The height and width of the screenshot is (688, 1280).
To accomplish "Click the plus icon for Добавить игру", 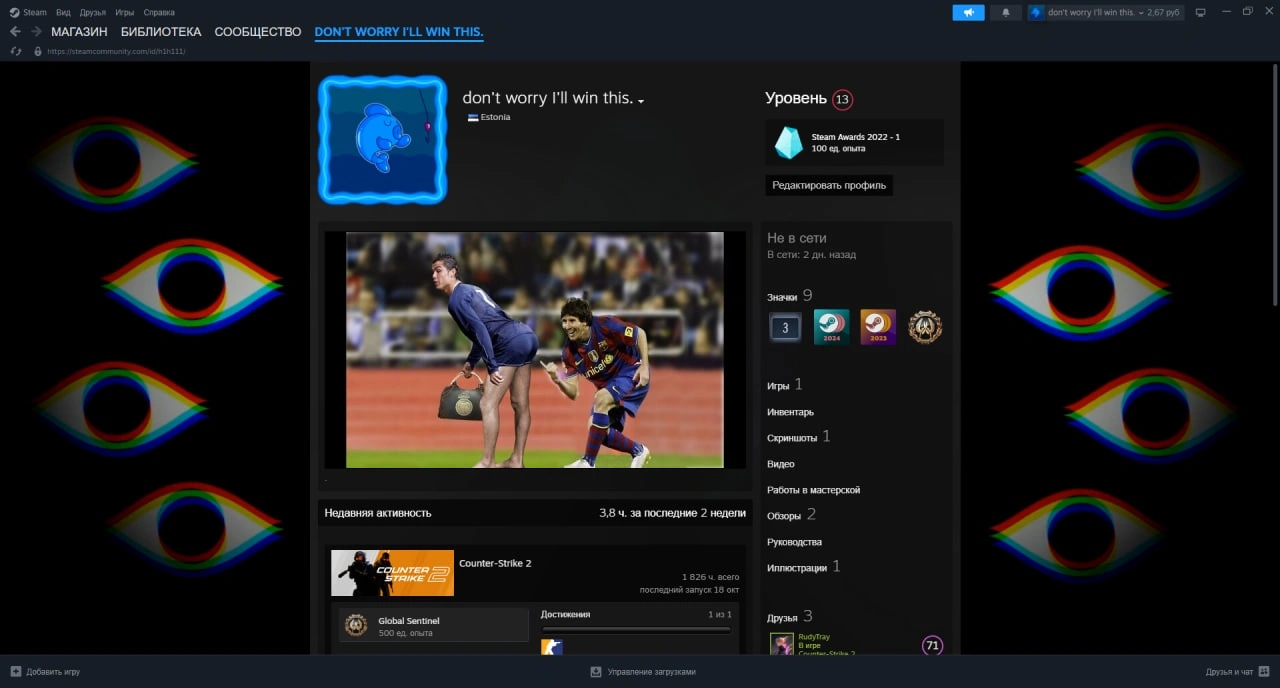I will 15,672.
